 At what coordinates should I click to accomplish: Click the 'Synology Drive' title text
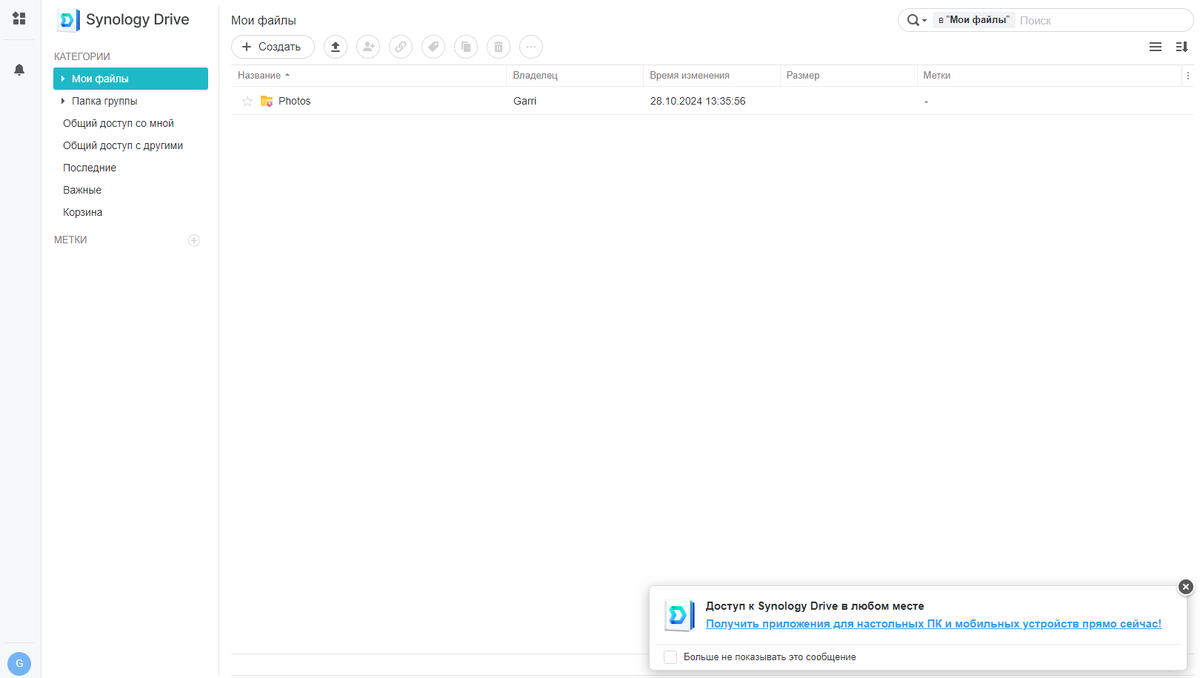click(138, 20)
